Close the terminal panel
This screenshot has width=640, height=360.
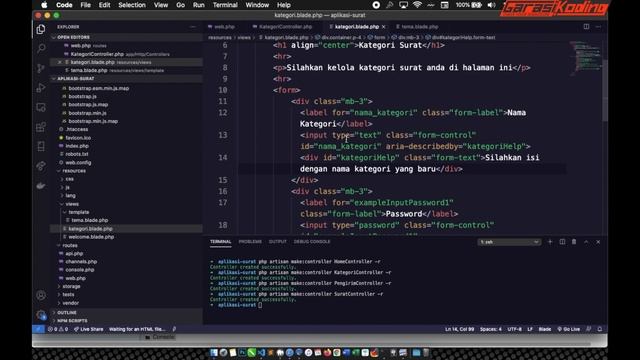(x=598, y=242)
